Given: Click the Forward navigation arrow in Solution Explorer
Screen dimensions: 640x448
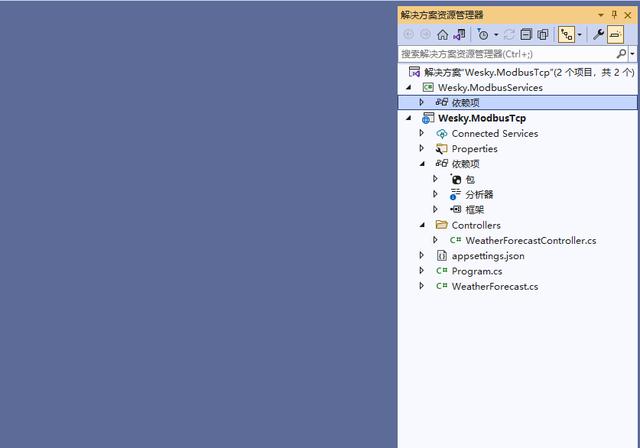Looking at the screenshot, I should [425, 35].
